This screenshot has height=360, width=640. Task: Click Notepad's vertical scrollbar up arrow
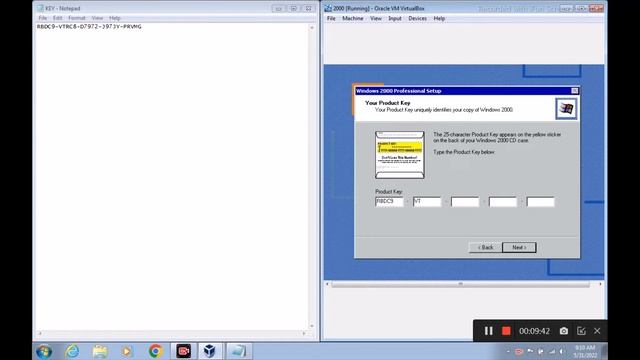pos(312,28)
